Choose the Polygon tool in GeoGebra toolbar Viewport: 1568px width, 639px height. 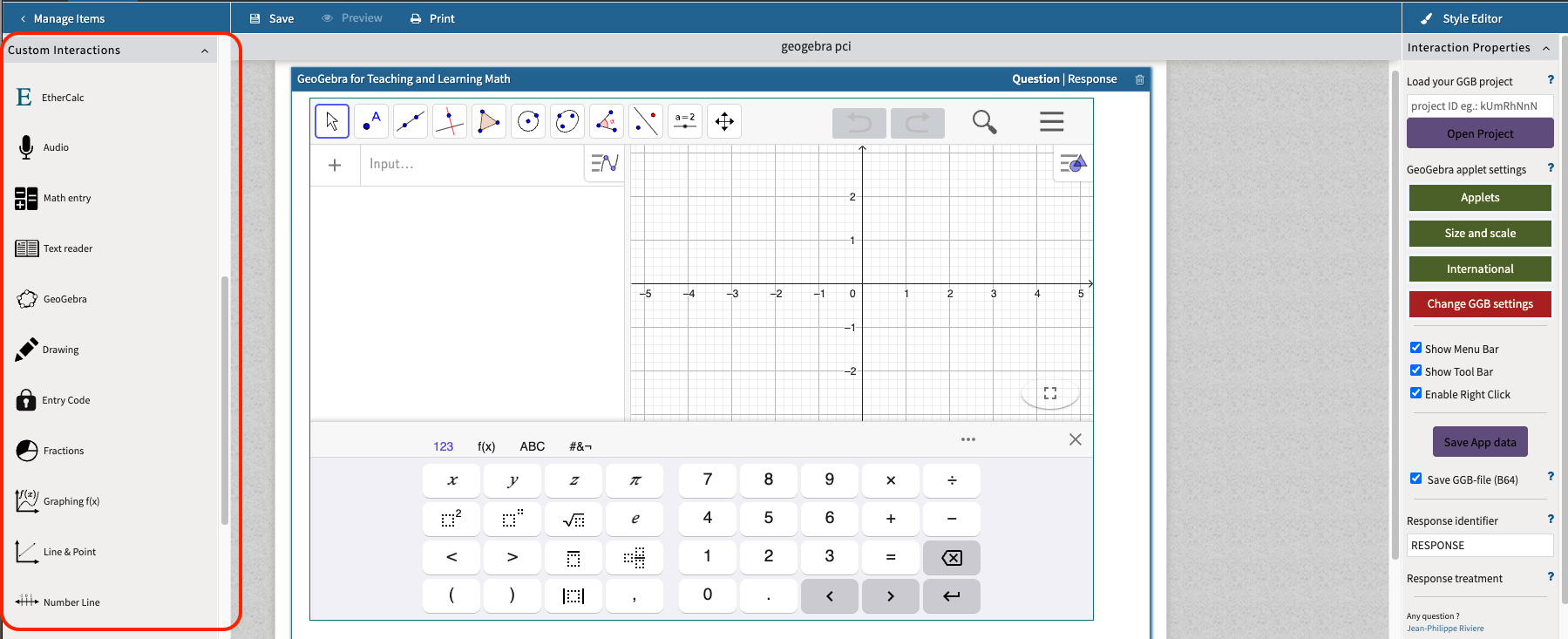pyautogui.click(x=489, y=121)
